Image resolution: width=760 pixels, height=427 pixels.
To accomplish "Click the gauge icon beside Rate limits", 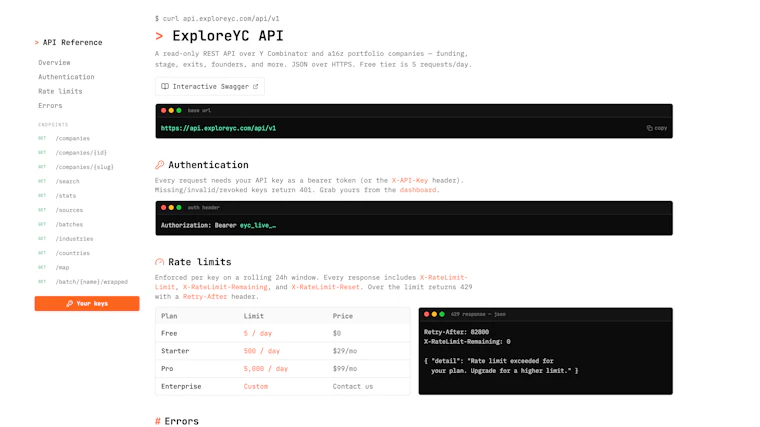I will pyautogui.click(x=159, y=262).
